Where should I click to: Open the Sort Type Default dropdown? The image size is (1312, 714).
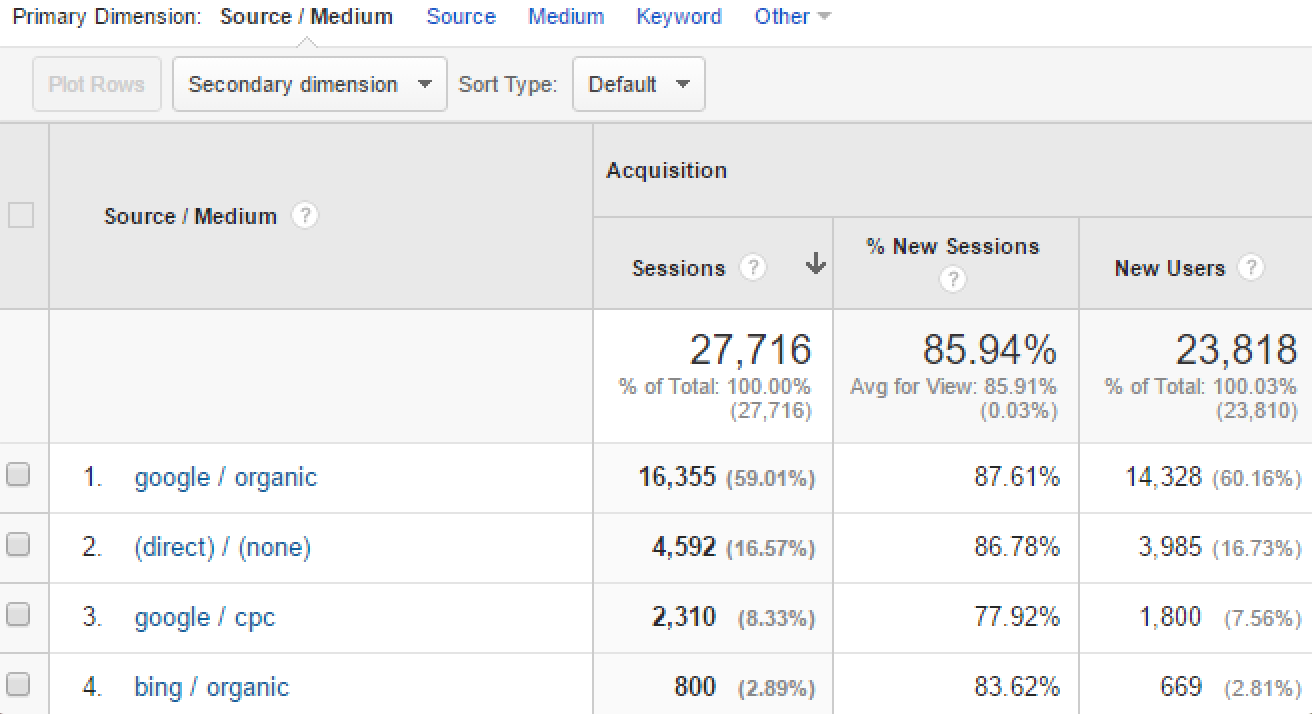638,84
